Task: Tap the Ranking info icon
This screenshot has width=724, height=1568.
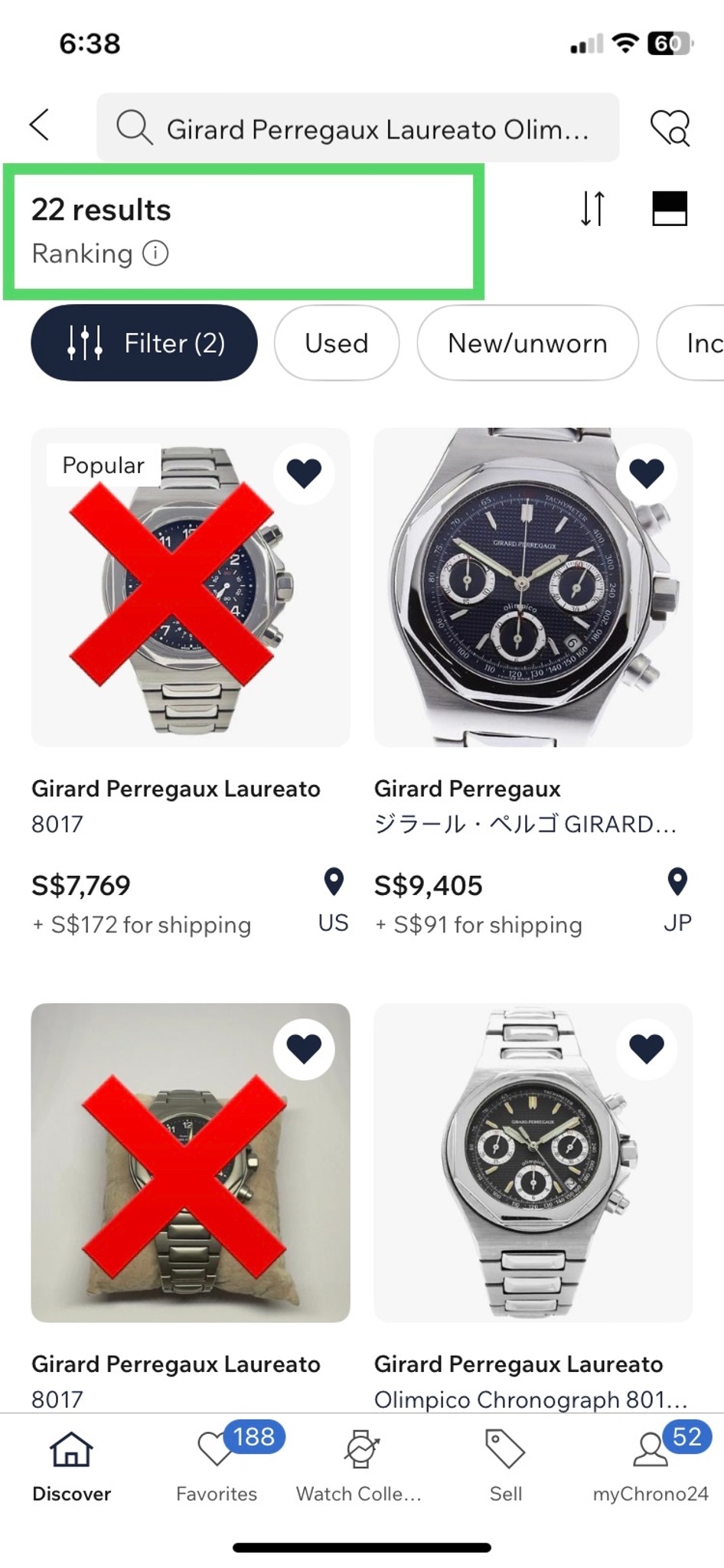Action: [x=155, y=253]
